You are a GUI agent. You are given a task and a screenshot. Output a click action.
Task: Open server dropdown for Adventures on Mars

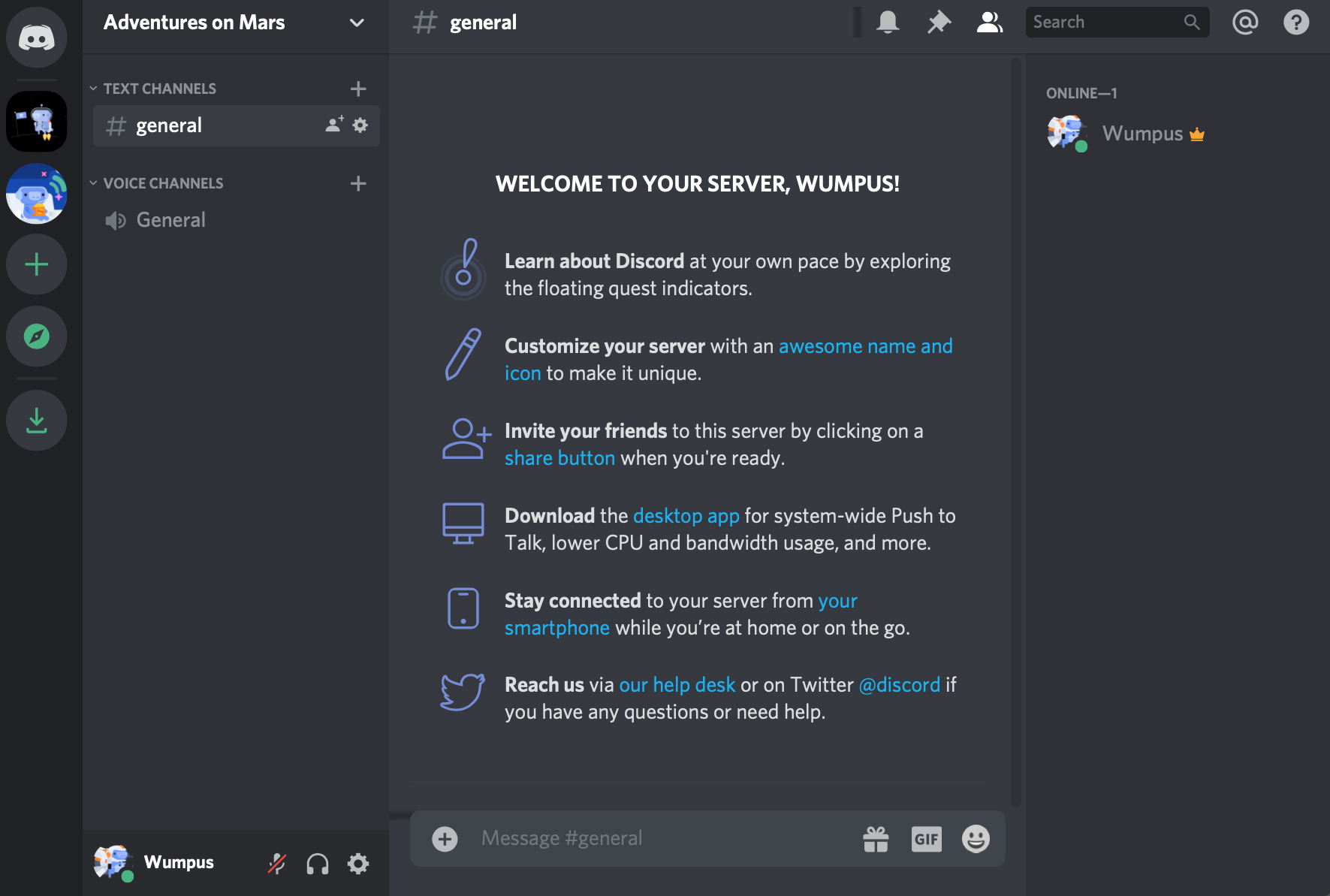[x=357, y=23]
